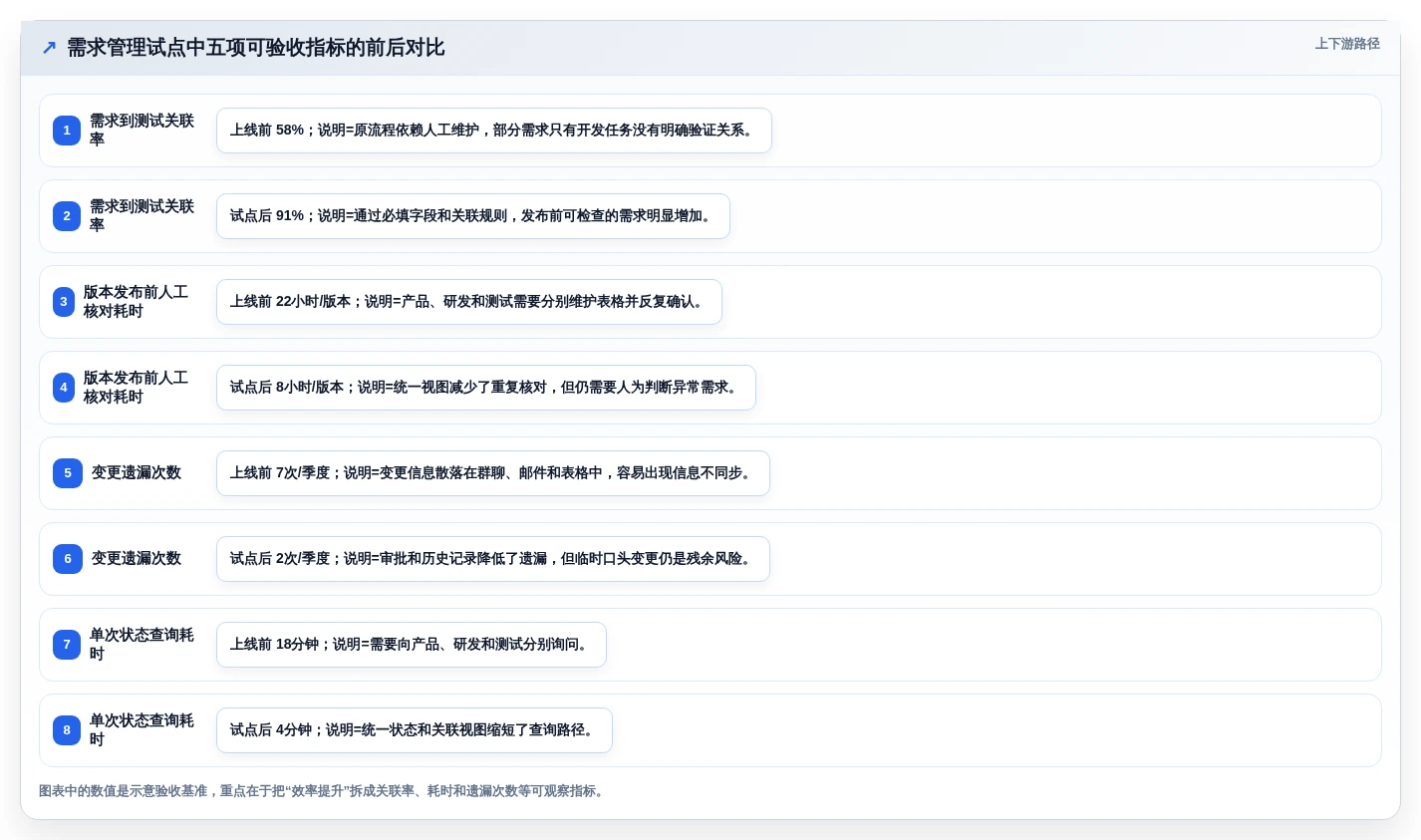Select number badge 2
Viewport: 1421px width, 840px height.
[67, 216]
